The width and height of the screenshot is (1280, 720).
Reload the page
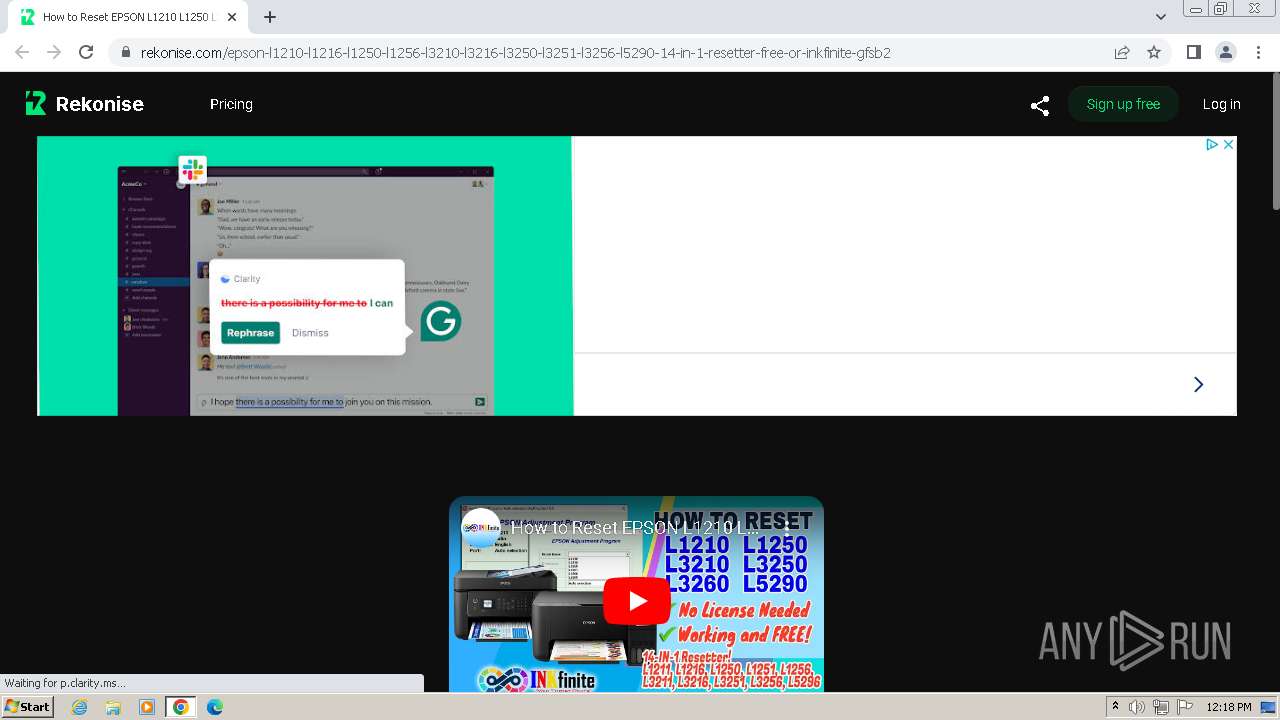tap(86, 52)
